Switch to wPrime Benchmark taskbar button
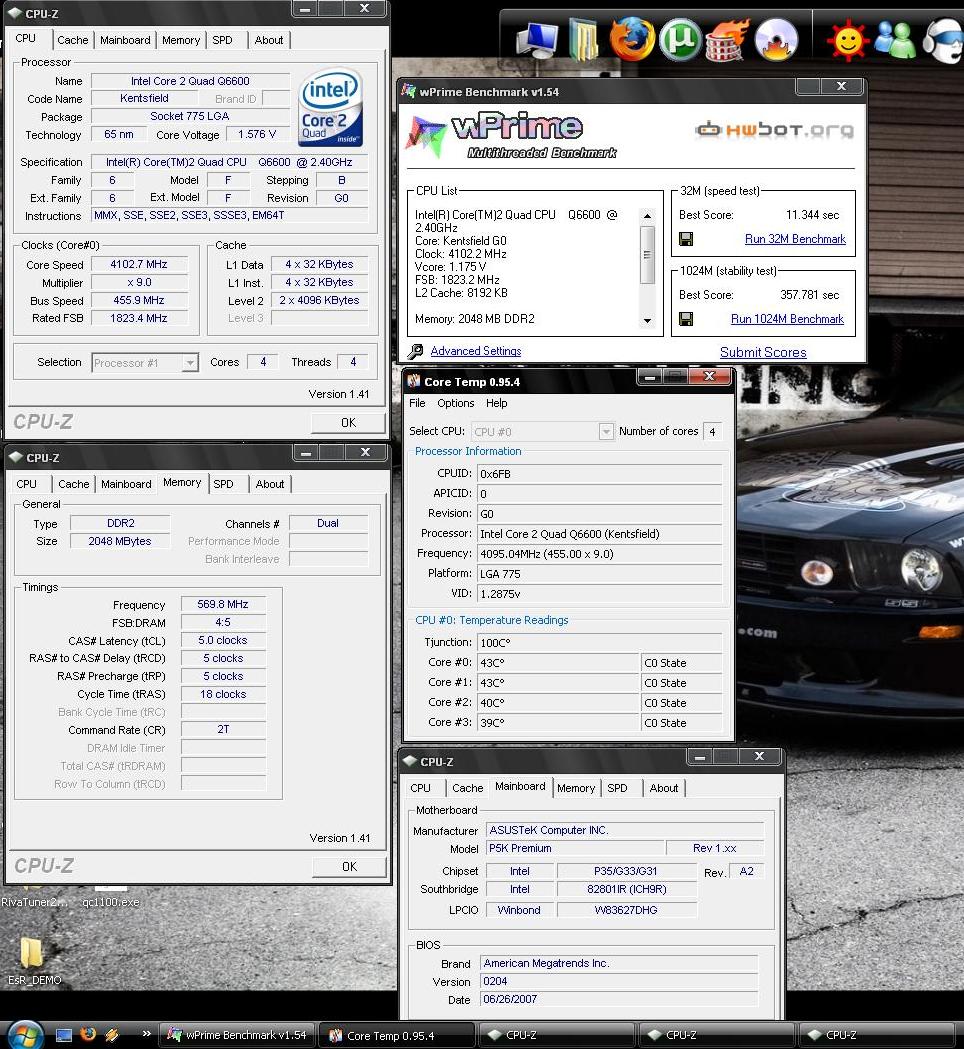This screenshot has height=1049, width=964. click(x=237, y=1036)
